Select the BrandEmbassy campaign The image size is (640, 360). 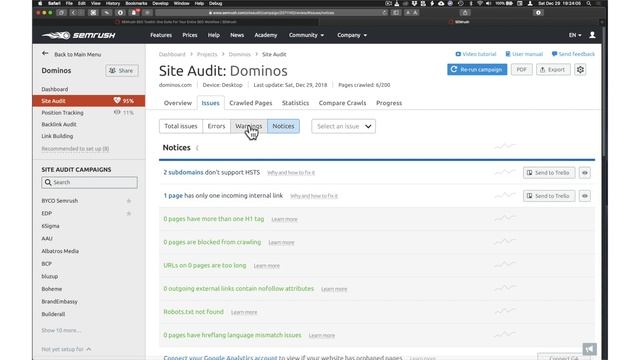pos(59,302)
